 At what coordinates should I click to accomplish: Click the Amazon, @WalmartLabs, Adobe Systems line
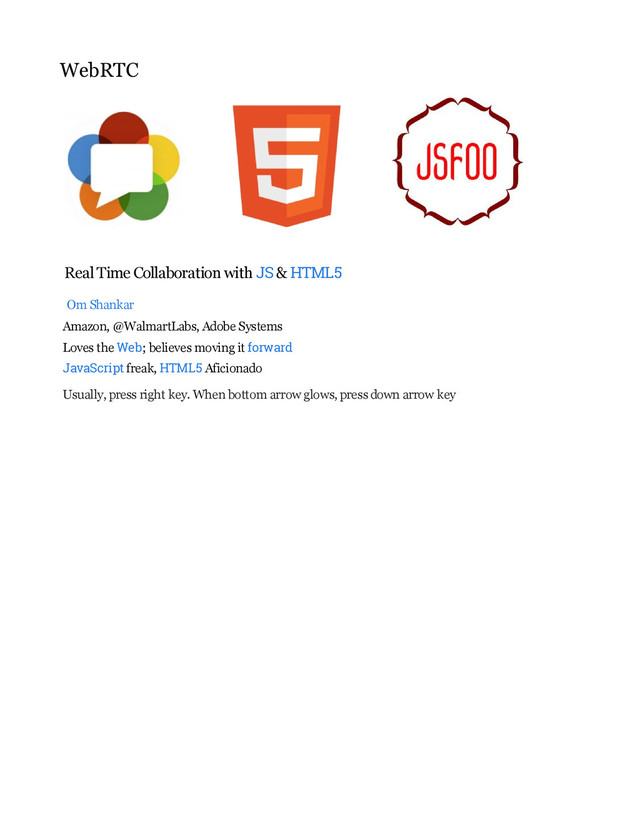coord(173,326)
